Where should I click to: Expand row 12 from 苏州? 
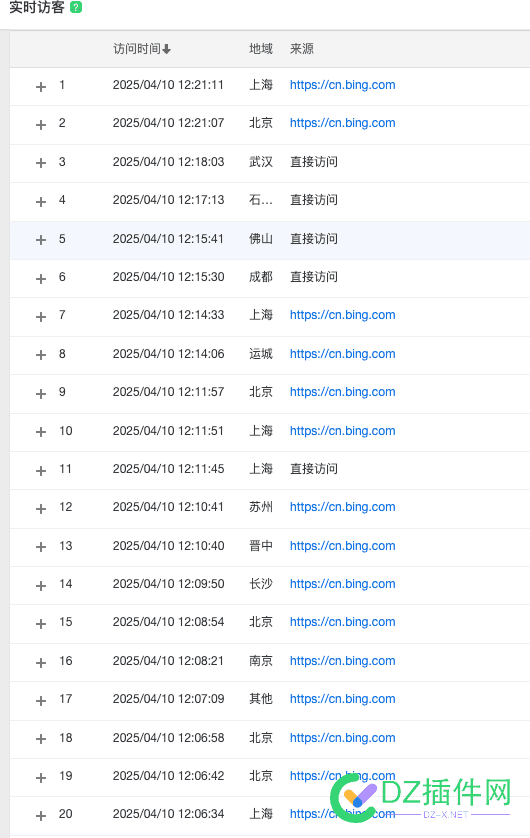[x=41, y=509]
